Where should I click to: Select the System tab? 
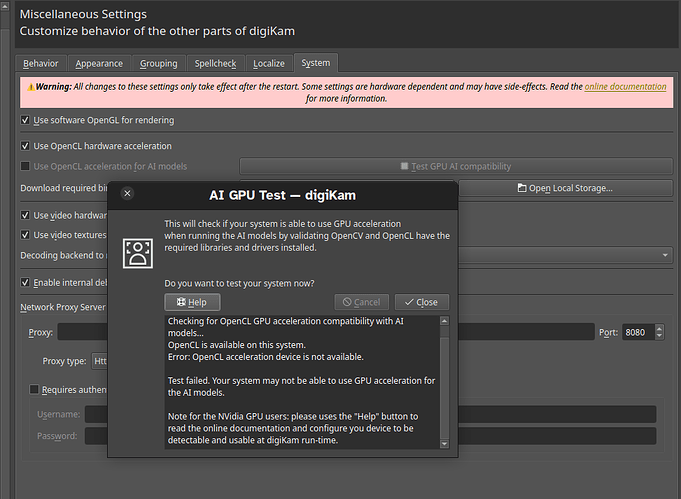[316, 63]
